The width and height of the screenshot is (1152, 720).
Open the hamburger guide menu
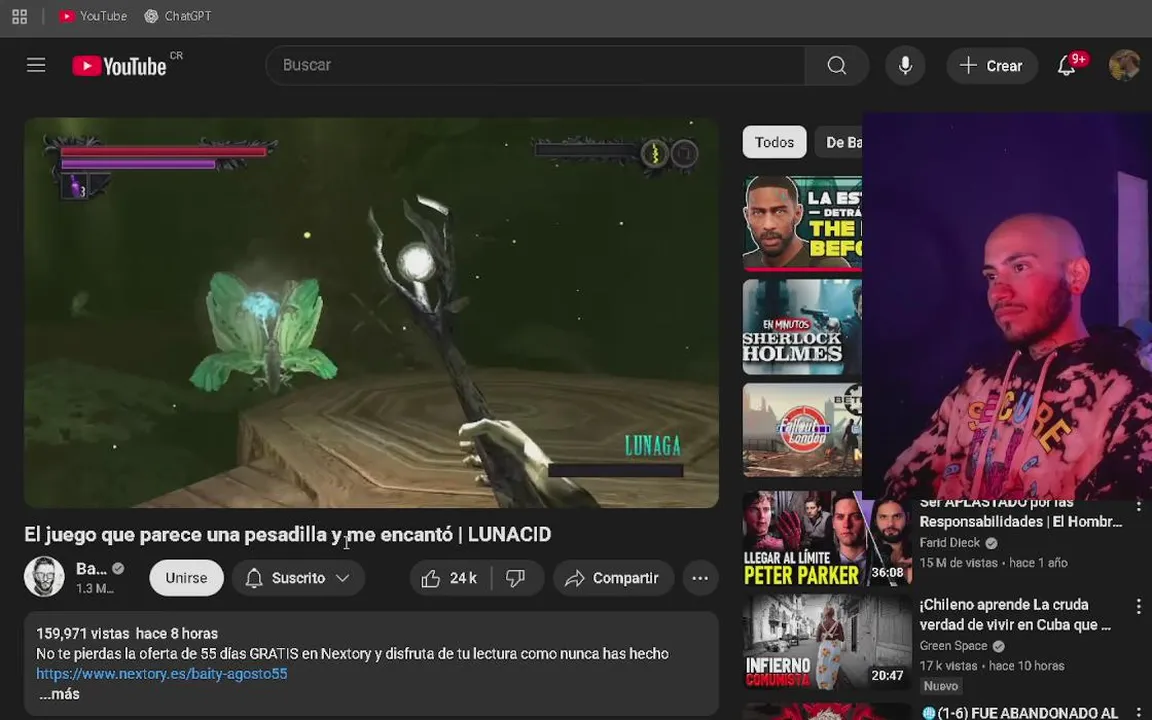point(36,65)
